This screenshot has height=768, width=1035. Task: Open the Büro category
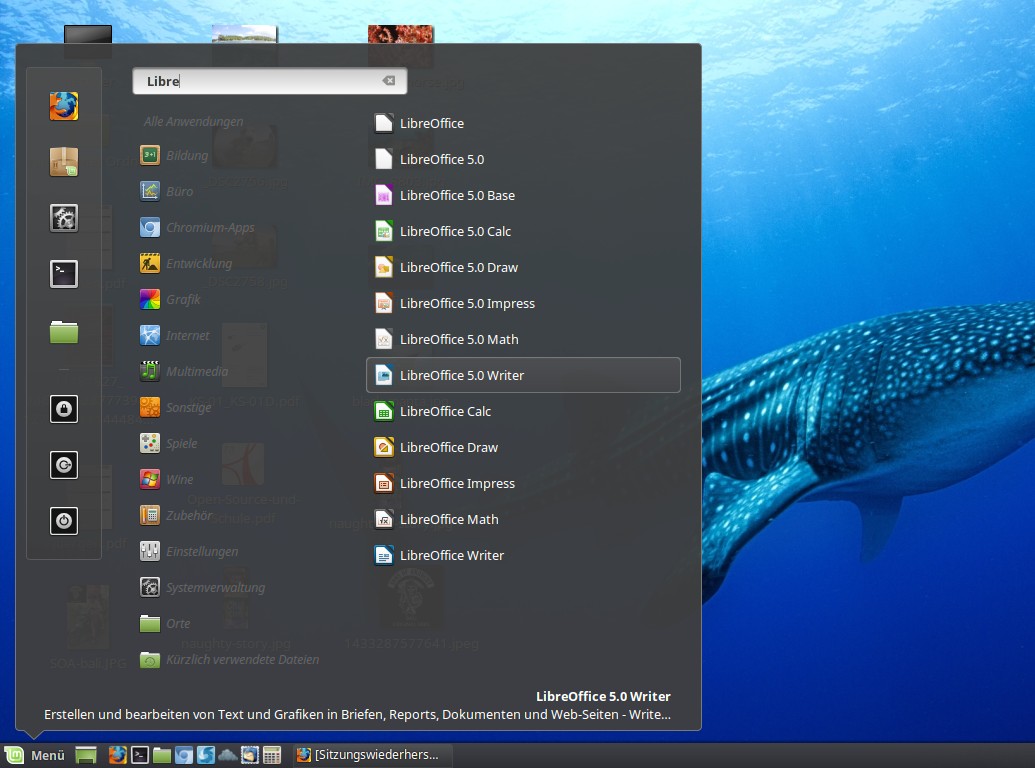tap(167, 191)
